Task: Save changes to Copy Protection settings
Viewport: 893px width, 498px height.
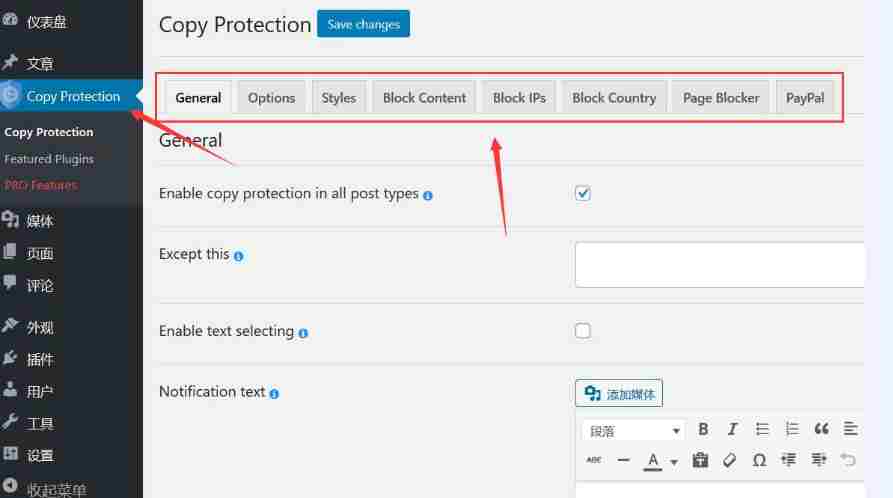Action: point(363,24)
